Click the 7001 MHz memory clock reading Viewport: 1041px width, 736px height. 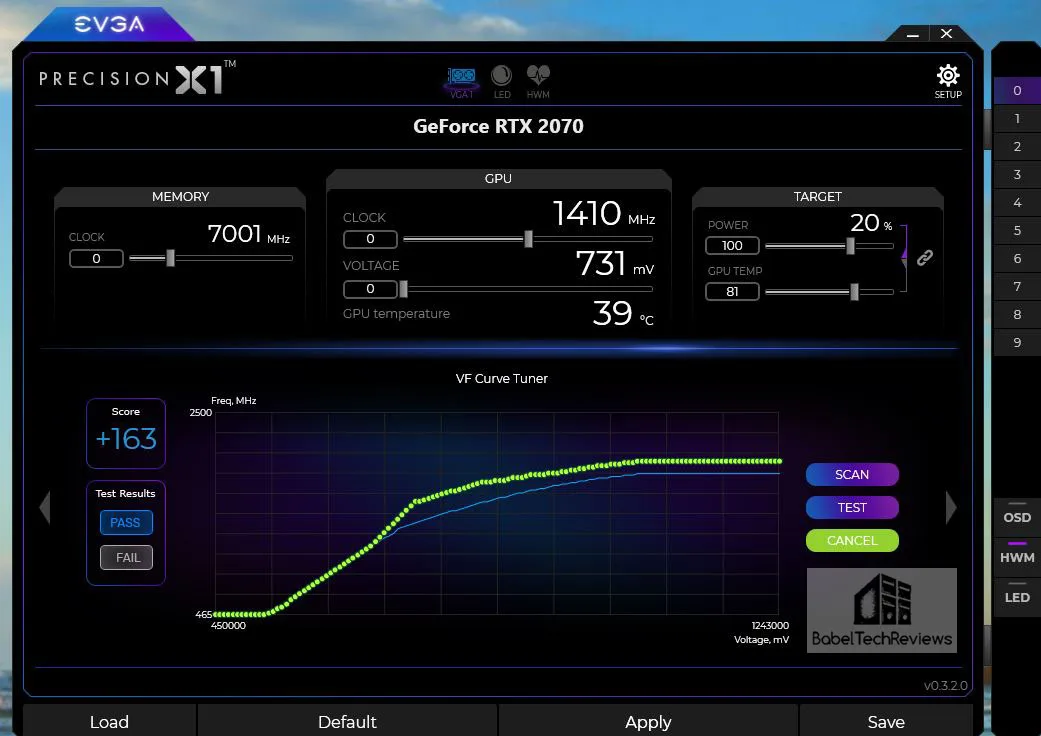point(248,234)
